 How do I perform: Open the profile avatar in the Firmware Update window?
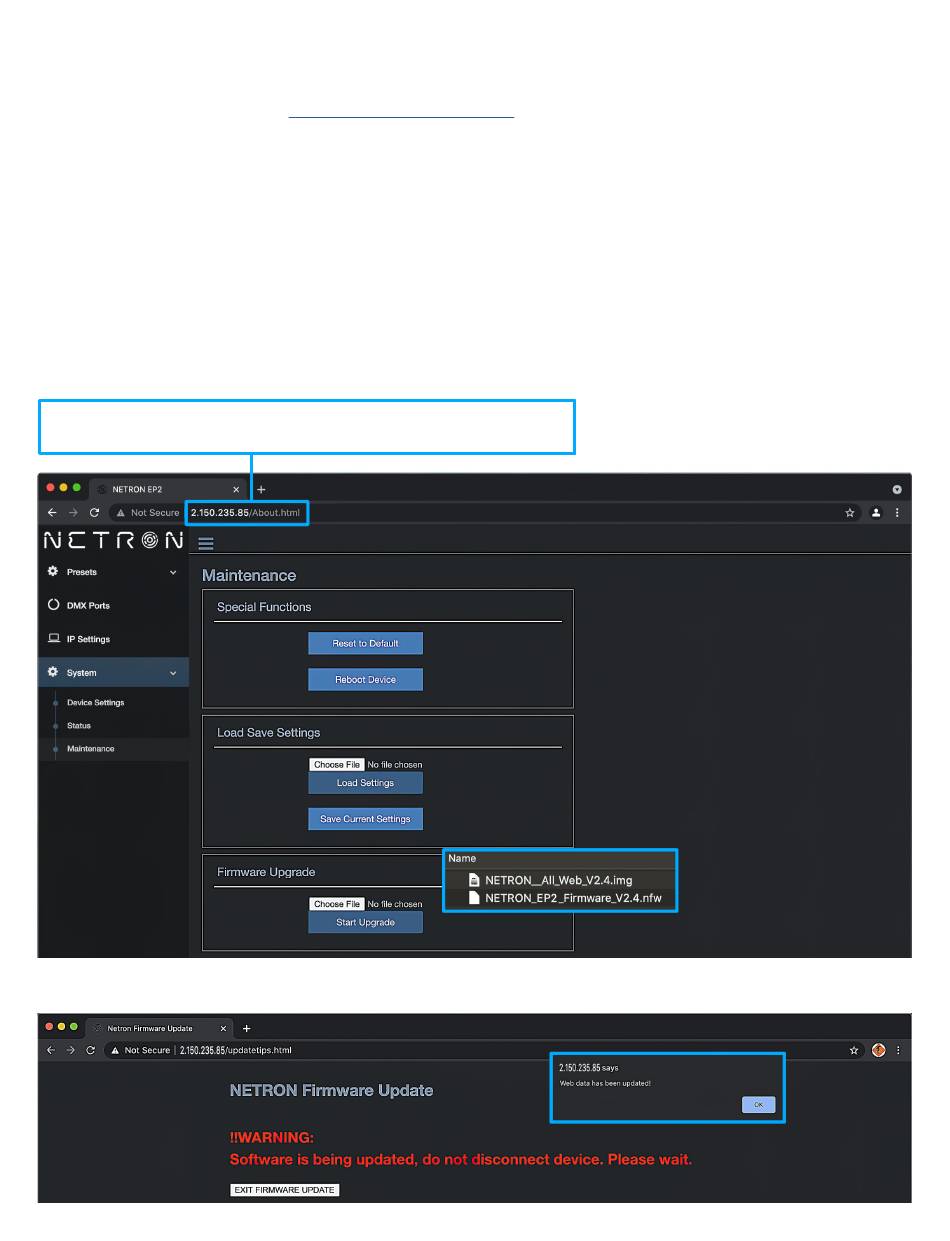(x=878, y=1051)
